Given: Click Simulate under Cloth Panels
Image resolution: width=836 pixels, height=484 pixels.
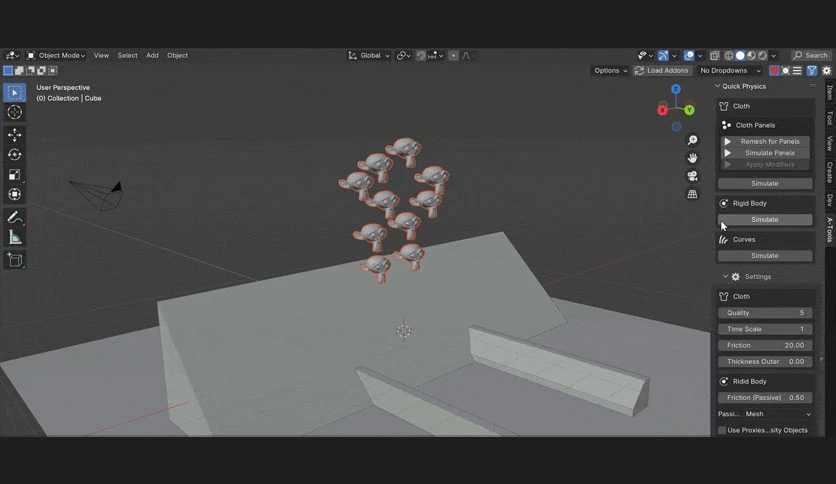Looking at the screenshot, I should pos(765,183).
